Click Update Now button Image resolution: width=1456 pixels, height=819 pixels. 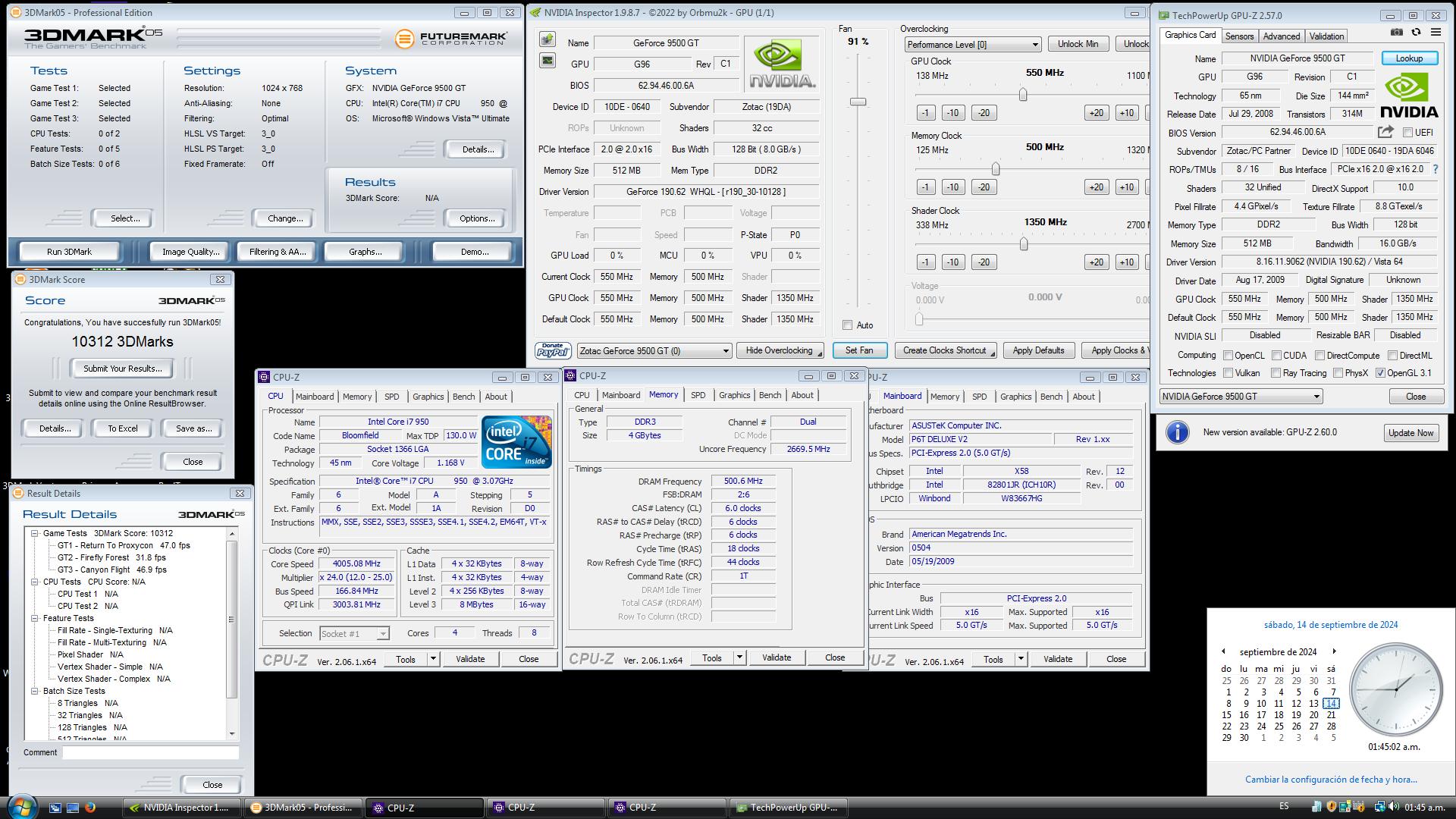click(1410, 433)
